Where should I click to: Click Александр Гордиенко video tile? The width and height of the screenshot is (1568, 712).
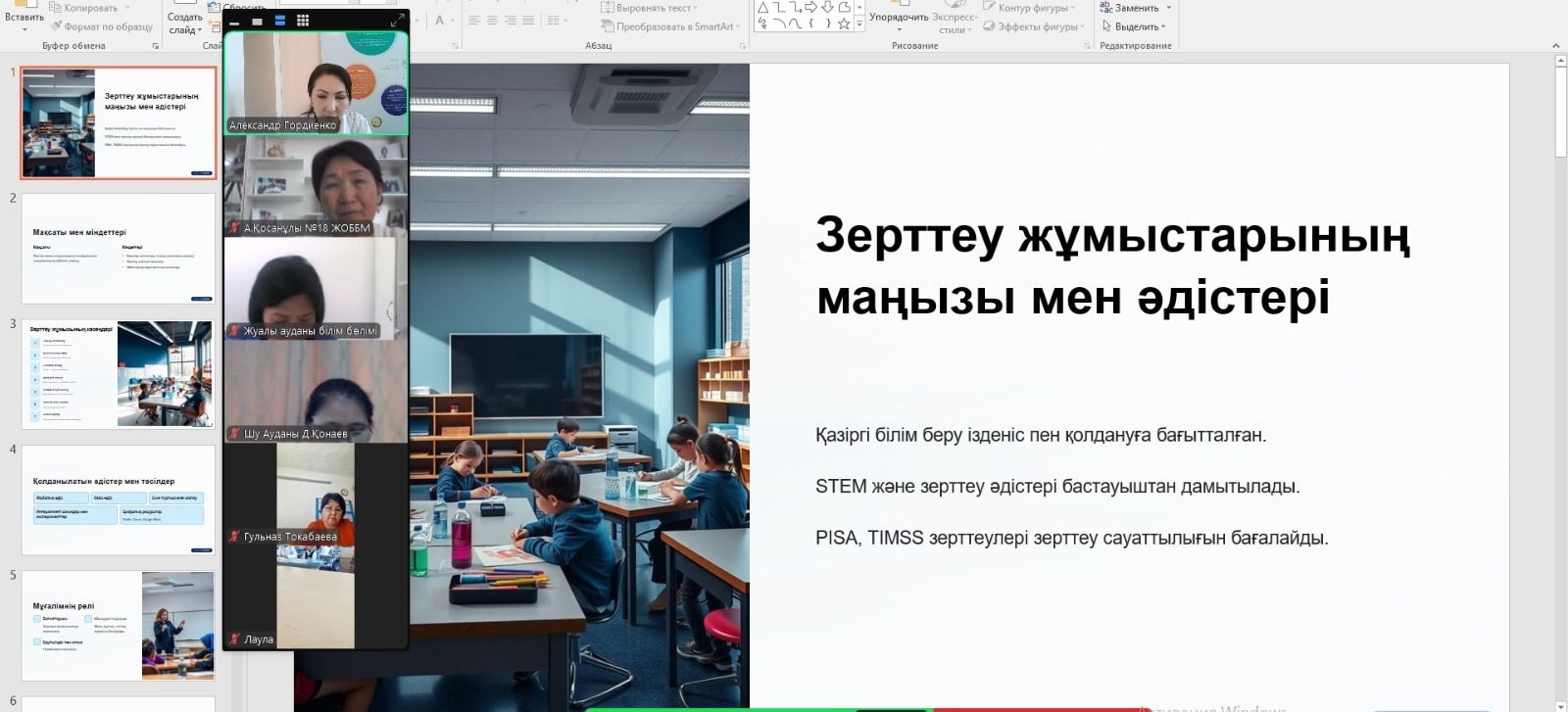[x=316, y=83]
